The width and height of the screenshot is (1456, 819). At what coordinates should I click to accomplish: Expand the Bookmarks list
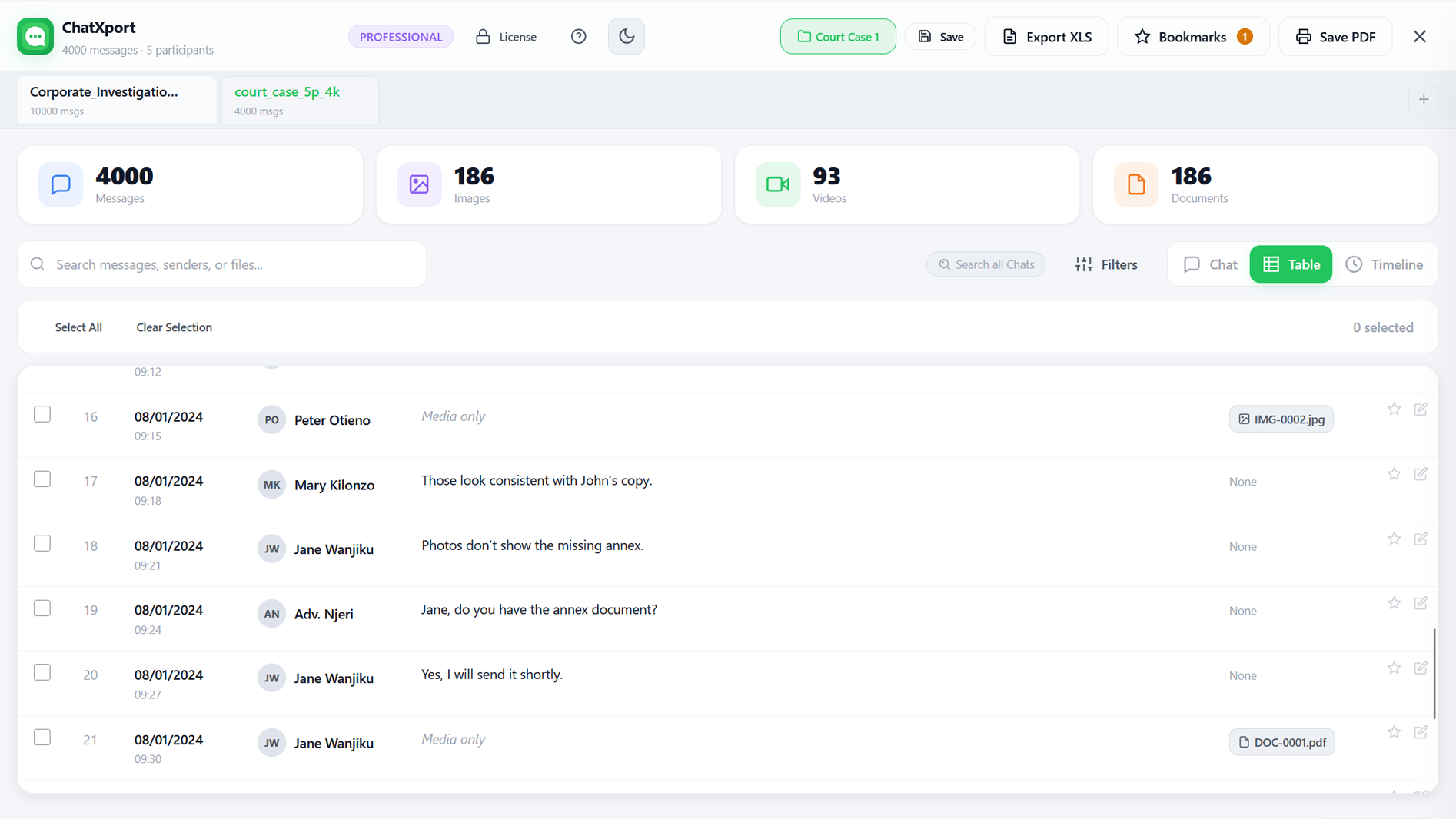(1192, 36)
